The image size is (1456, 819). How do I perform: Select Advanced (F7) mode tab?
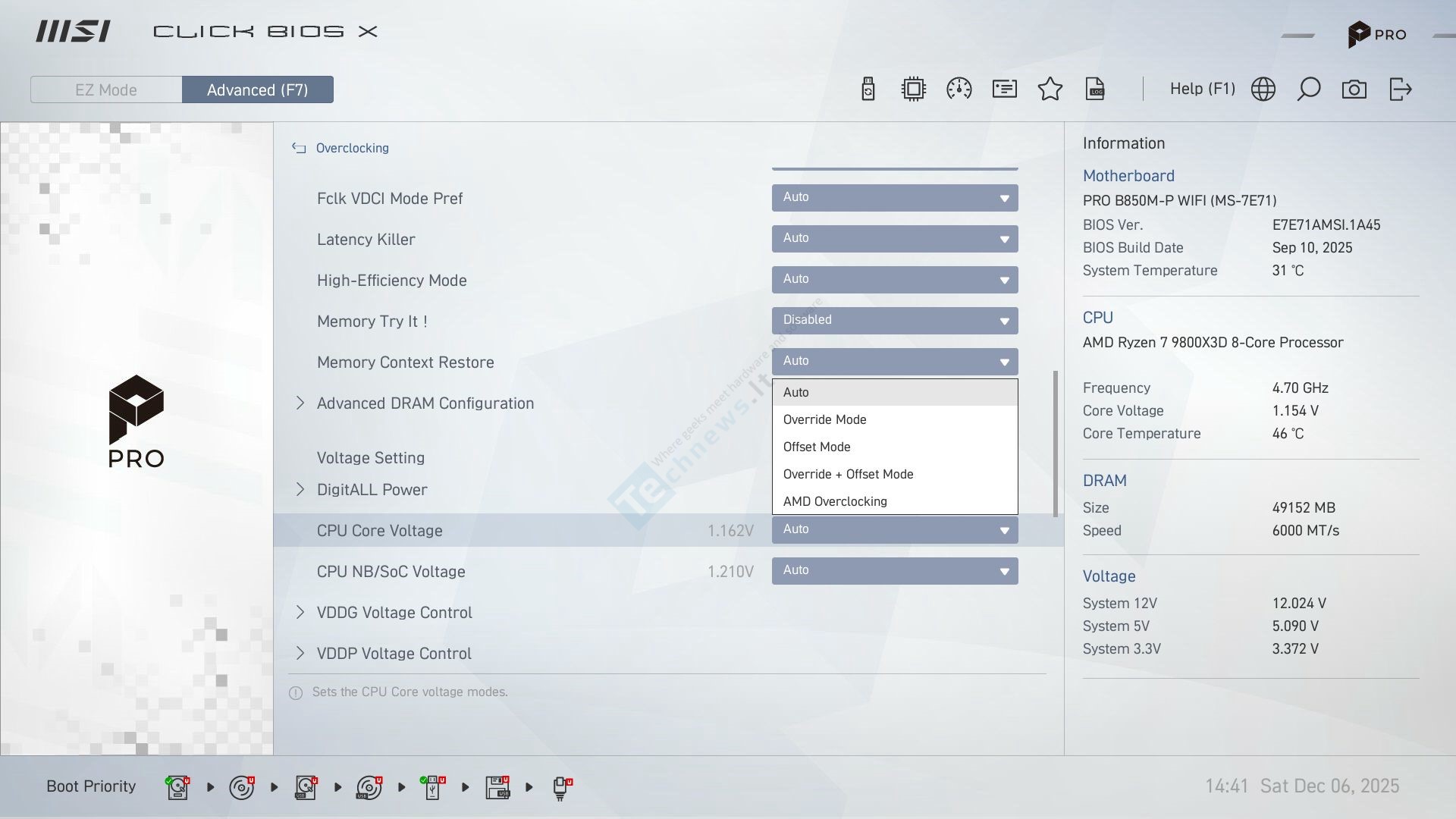coord(257,89)
